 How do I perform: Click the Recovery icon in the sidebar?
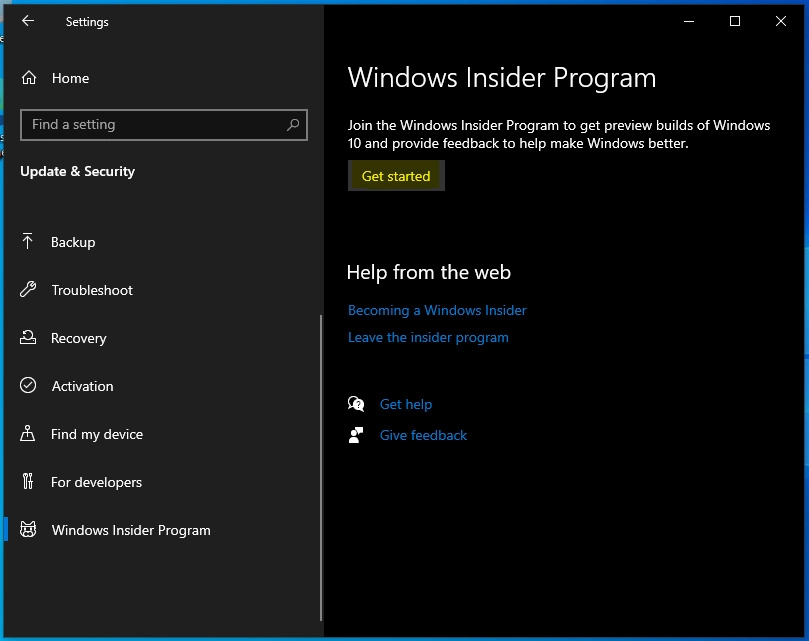tap(28, 338)
